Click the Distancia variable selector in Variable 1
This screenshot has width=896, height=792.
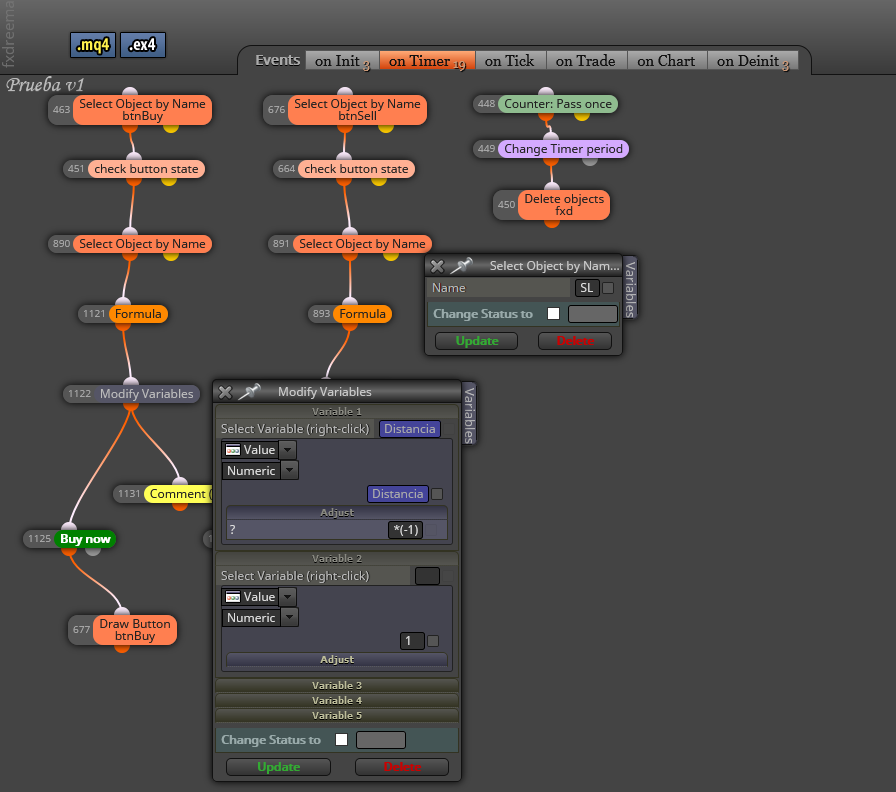pyautogui.click(x=410, y=429)
